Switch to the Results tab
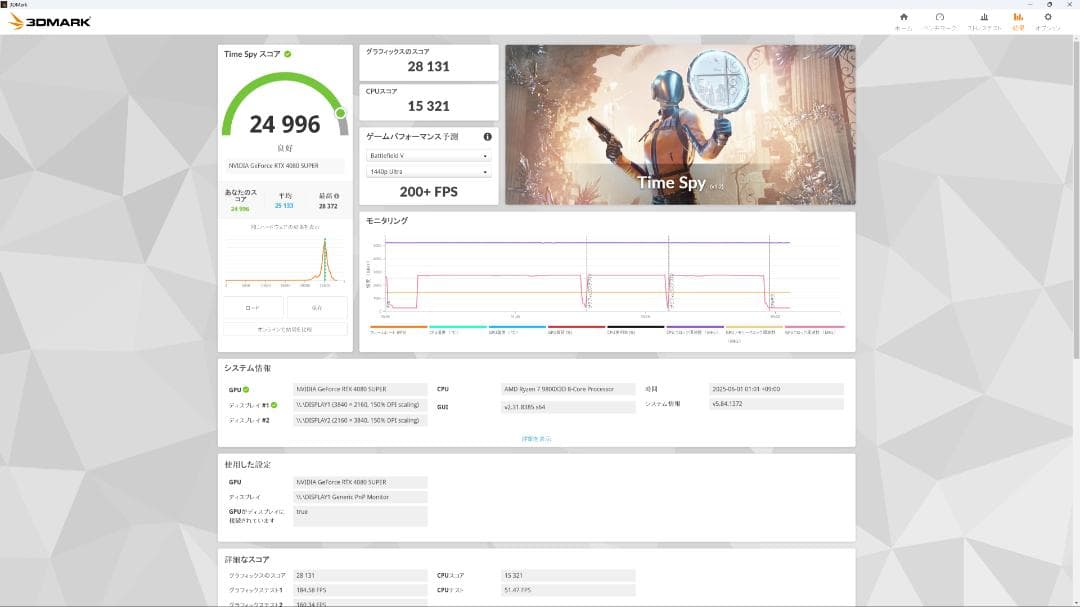This screenshot has height=607, width=1080. click(1018, 20)
